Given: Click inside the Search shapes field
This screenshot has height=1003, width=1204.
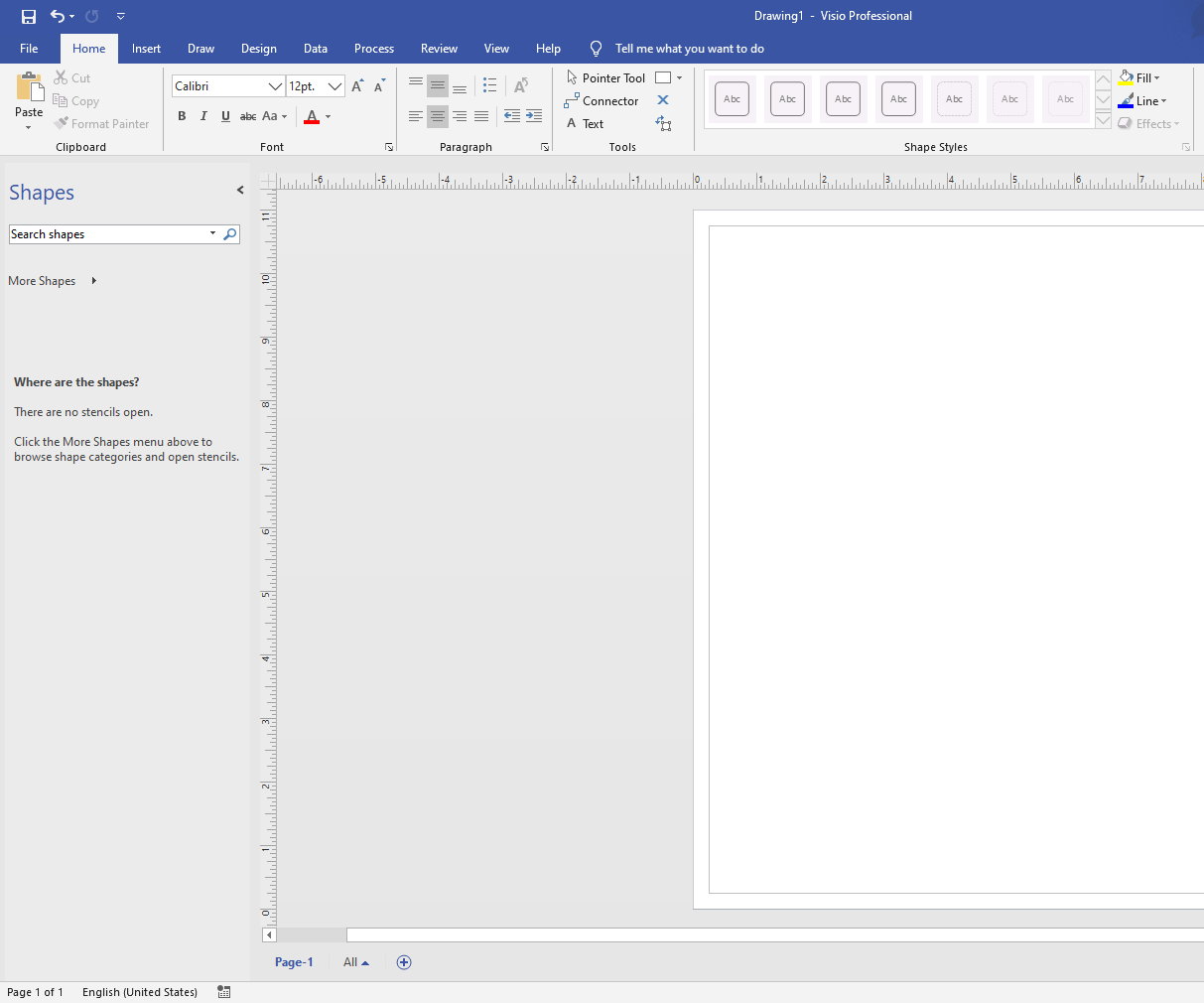Looking at the screenshot, I should click(x=109, y=233).
